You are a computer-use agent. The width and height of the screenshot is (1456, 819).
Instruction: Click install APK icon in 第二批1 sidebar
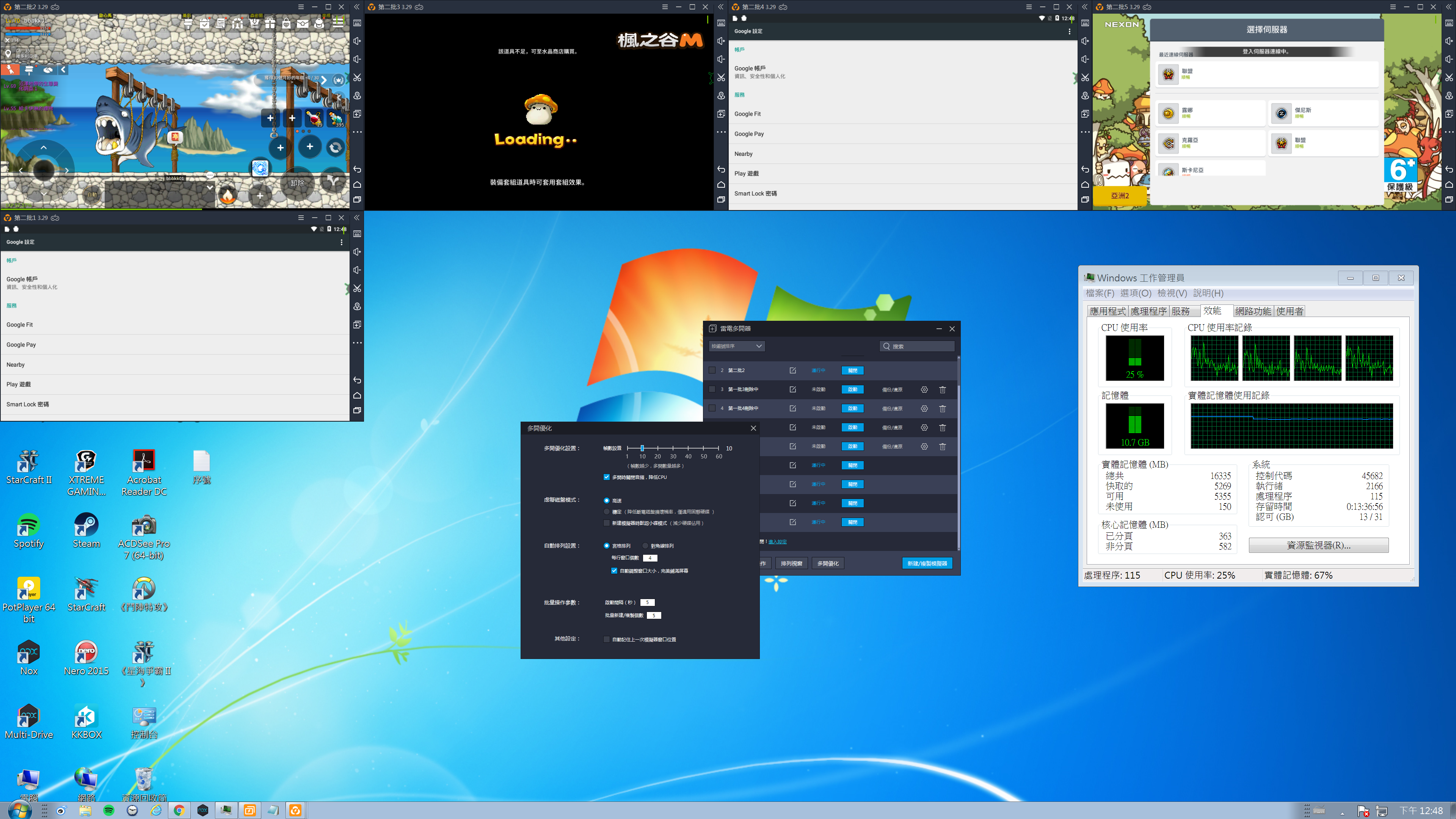357,325
